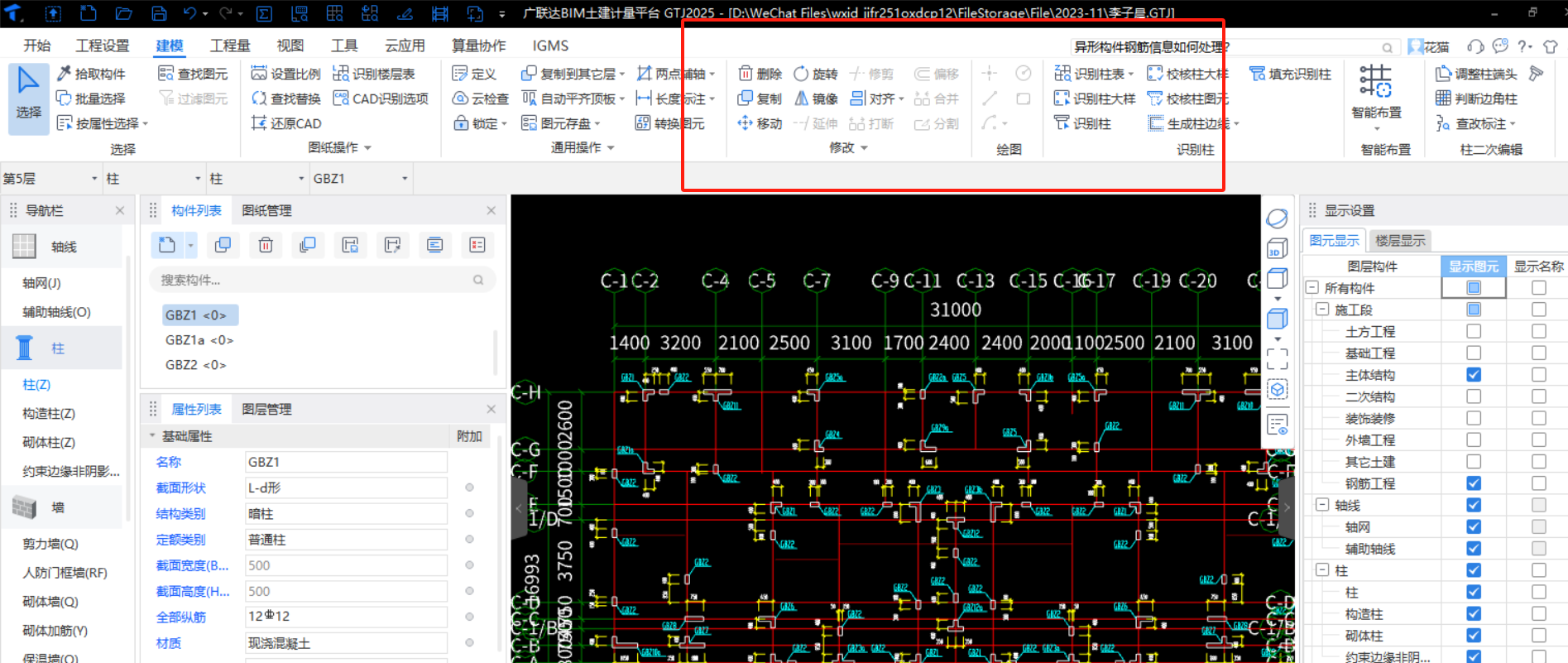Click 填充识别柱 fill recognize column
Screen dimensions: 1568x663
(1290, 74)
